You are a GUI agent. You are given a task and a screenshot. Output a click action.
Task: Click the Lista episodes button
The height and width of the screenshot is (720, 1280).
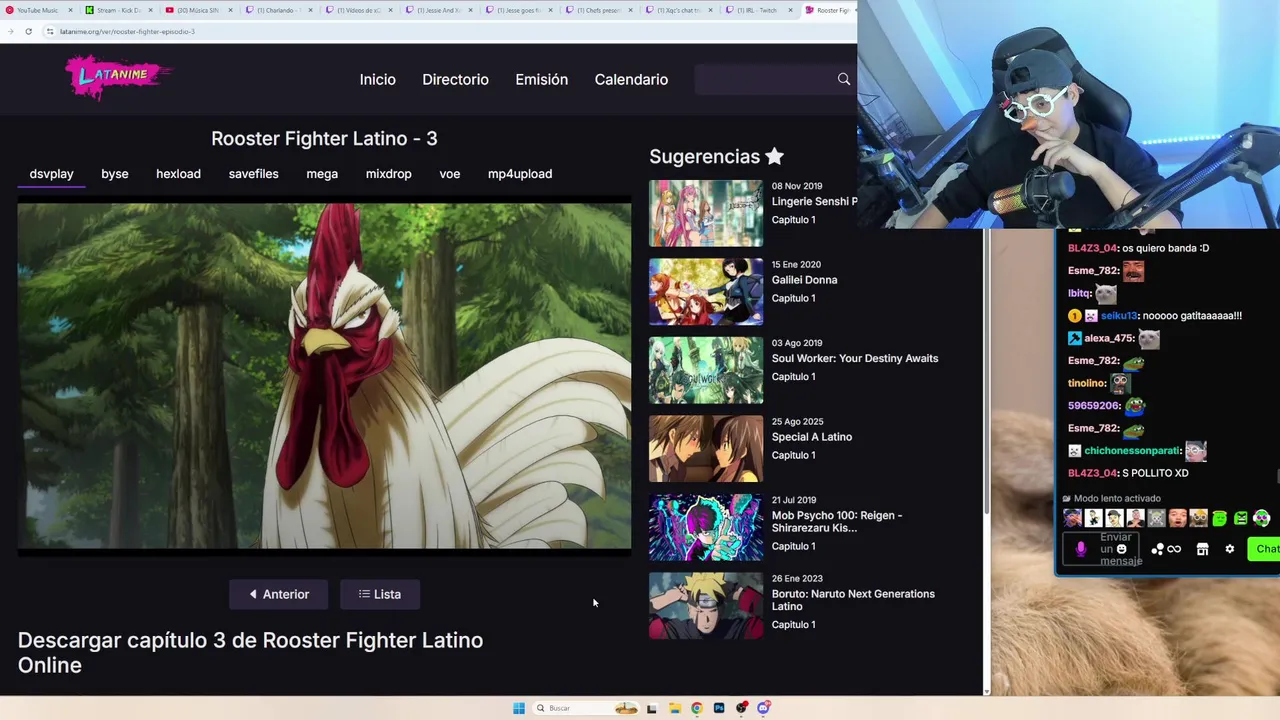click(x=380, y=594)
